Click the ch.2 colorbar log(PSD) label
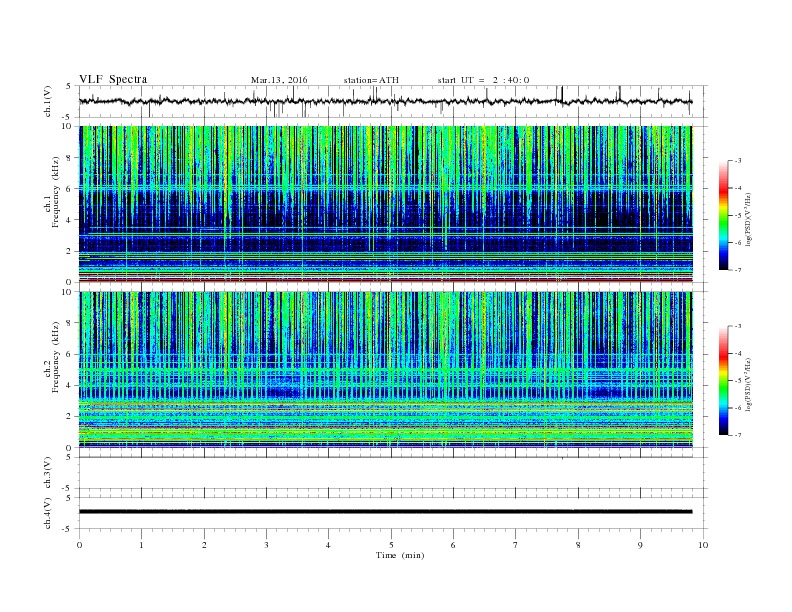This screenshot has height=612, width=792. pos(748,384)
